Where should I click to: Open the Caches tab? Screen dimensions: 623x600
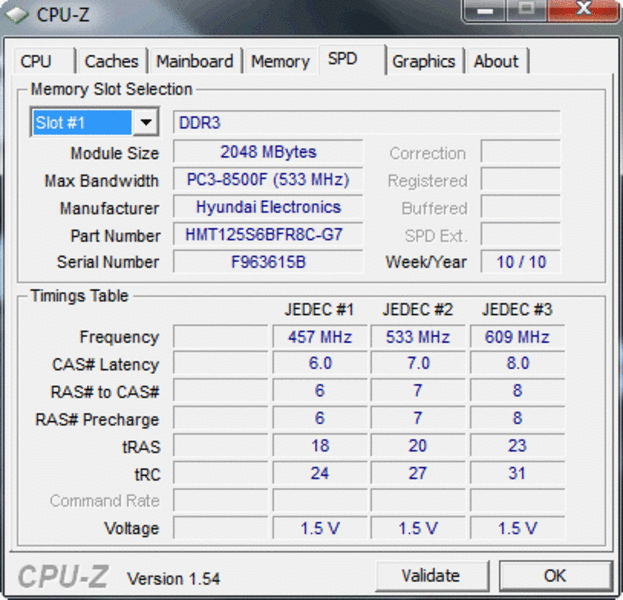112,61
